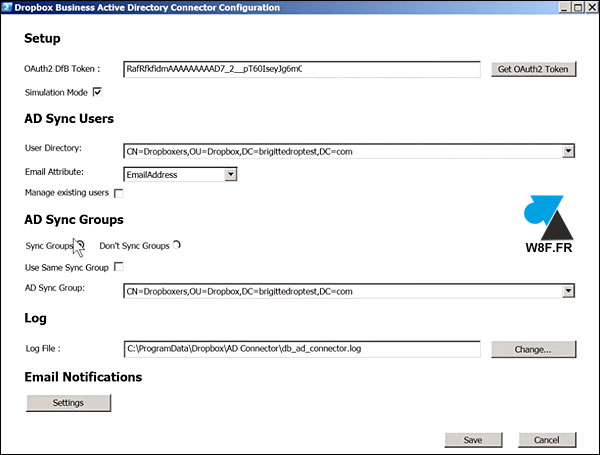Image resolution: width=600 pixels, height=455 pixels.
Task: Select Don't Sync Groups radio button
Action: click(176, 245)
